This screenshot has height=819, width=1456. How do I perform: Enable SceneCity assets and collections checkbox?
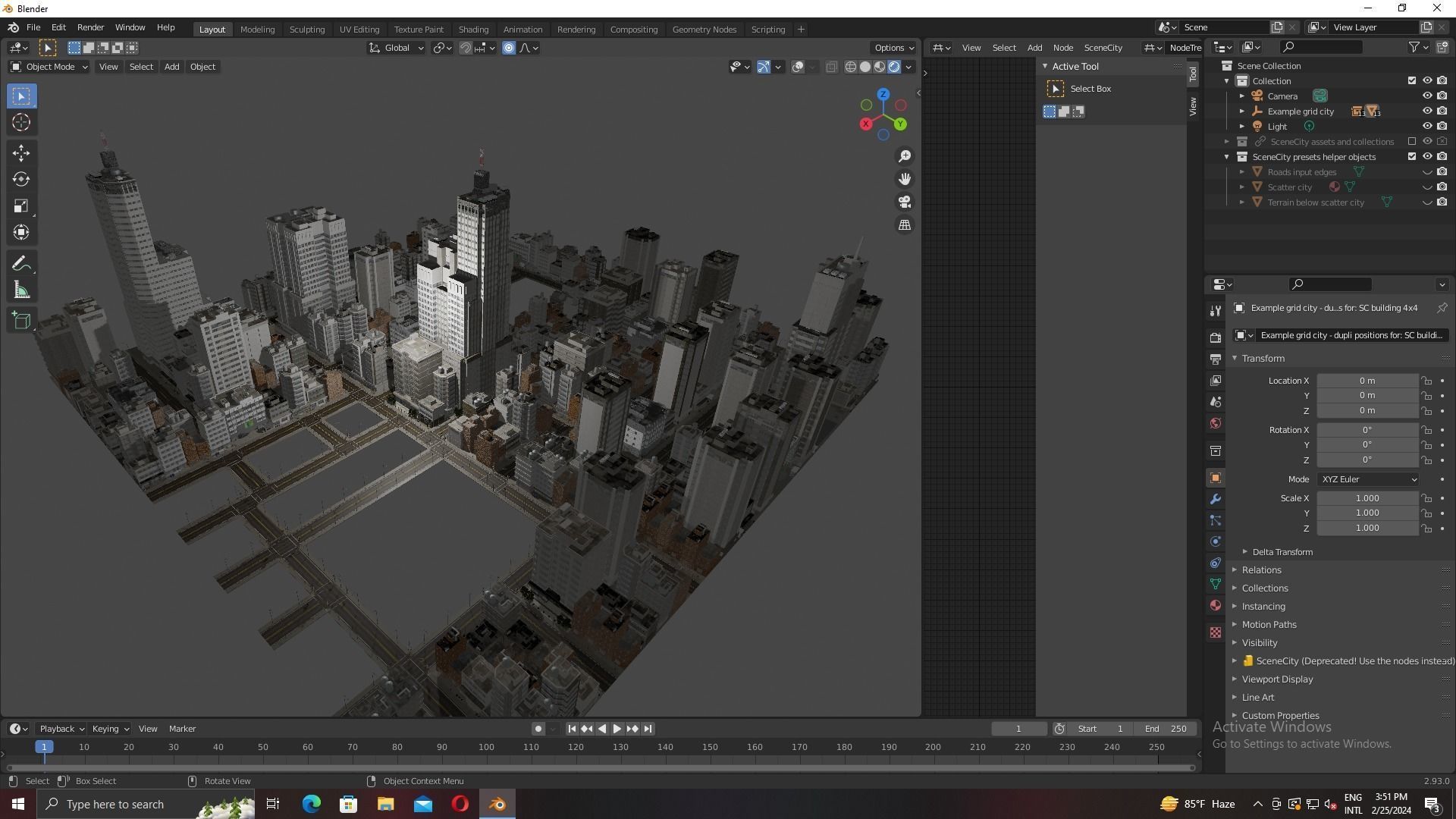click(1411, 142)
